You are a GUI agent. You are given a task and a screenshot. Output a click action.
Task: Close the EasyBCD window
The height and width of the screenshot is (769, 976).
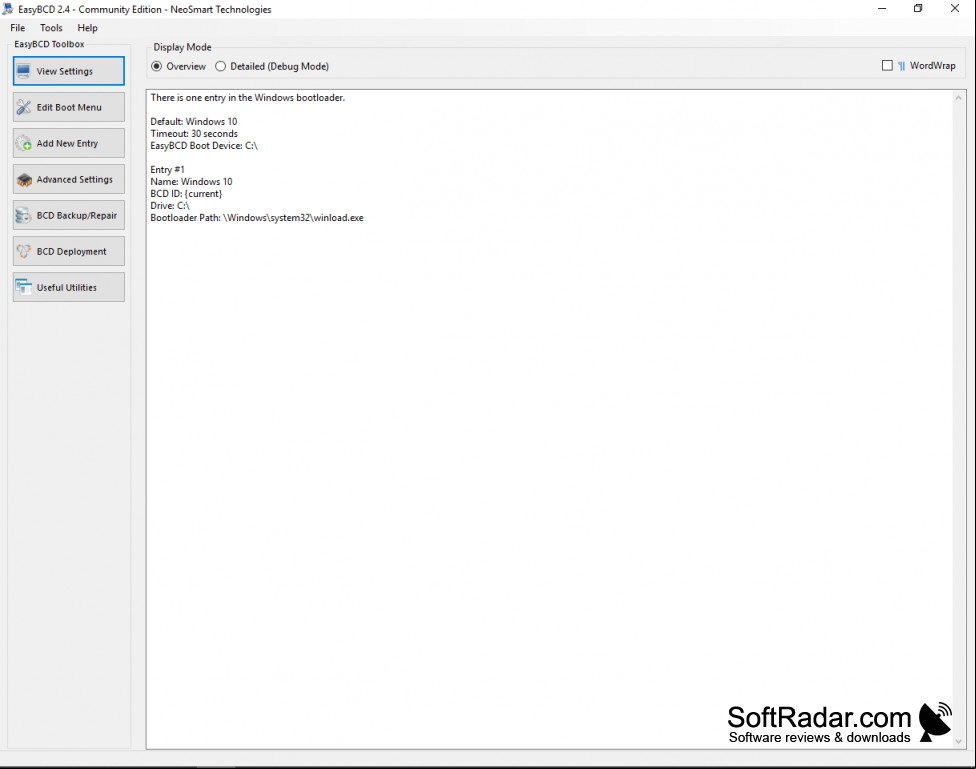coord(955,9)
